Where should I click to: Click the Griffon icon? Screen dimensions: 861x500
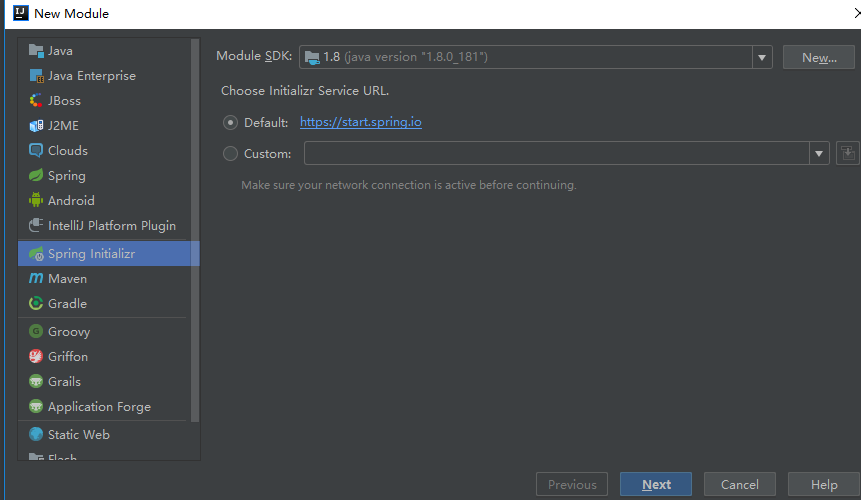click(x=36, y=356)
